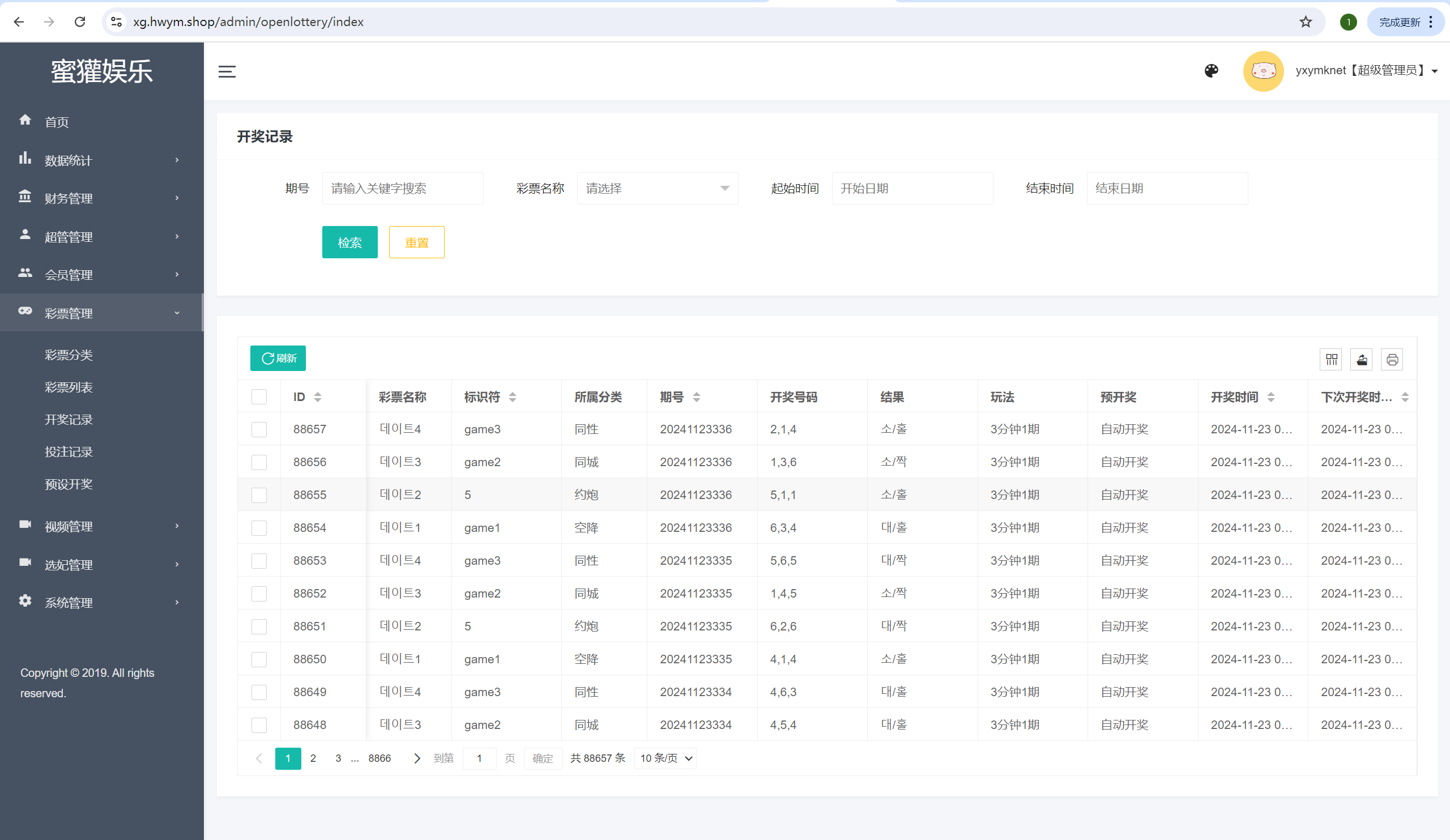Check the row with ID 88655
1450x840 pixels.
(259, 495)
